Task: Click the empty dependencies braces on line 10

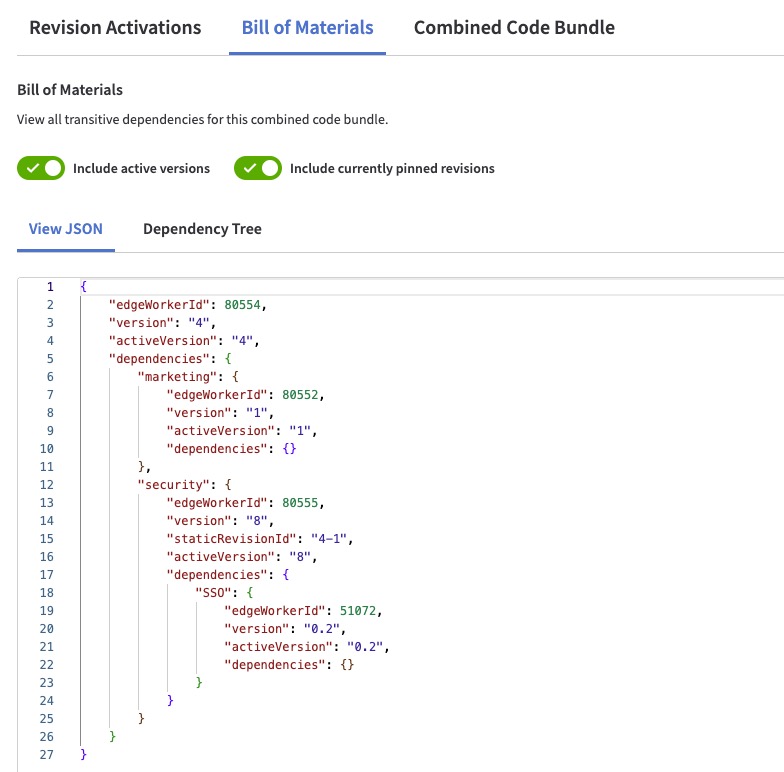Action: (286, 449)
